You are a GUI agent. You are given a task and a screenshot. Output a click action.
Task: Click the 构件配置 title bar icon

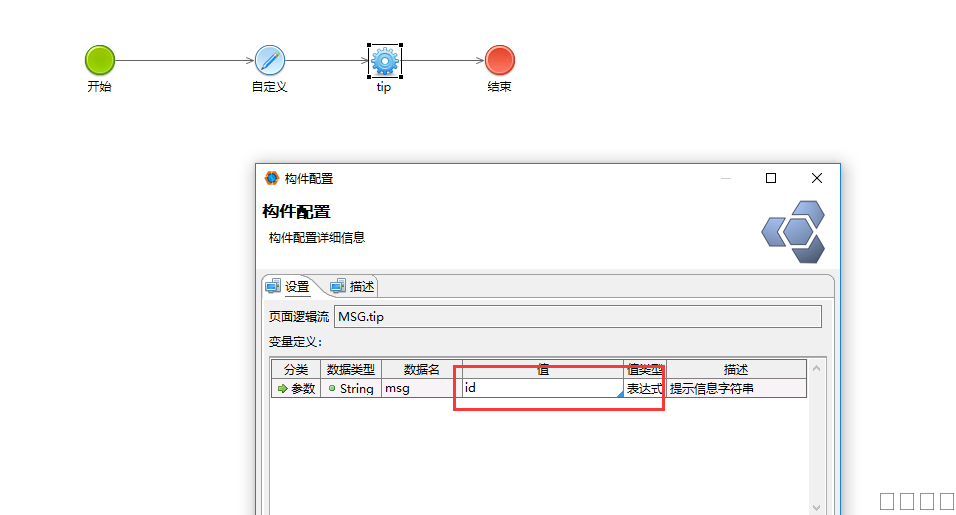click(271, 178)
